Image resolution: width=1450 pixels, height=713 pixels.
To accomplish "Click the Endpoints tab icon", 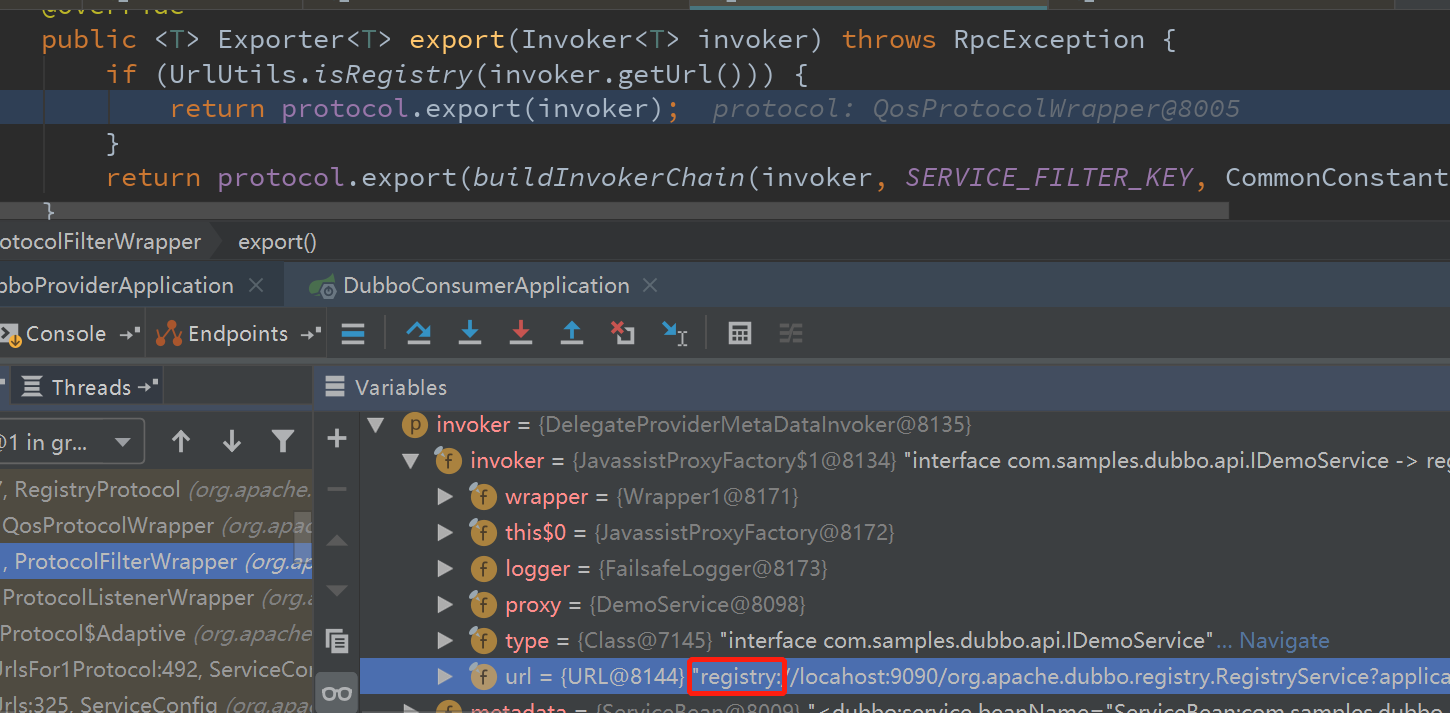I will (169, 334).
